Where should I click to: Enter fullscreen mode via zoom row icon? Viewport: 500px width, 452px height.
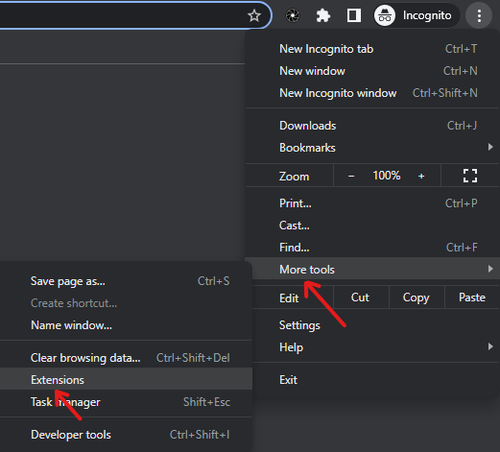tap(470, 175)
